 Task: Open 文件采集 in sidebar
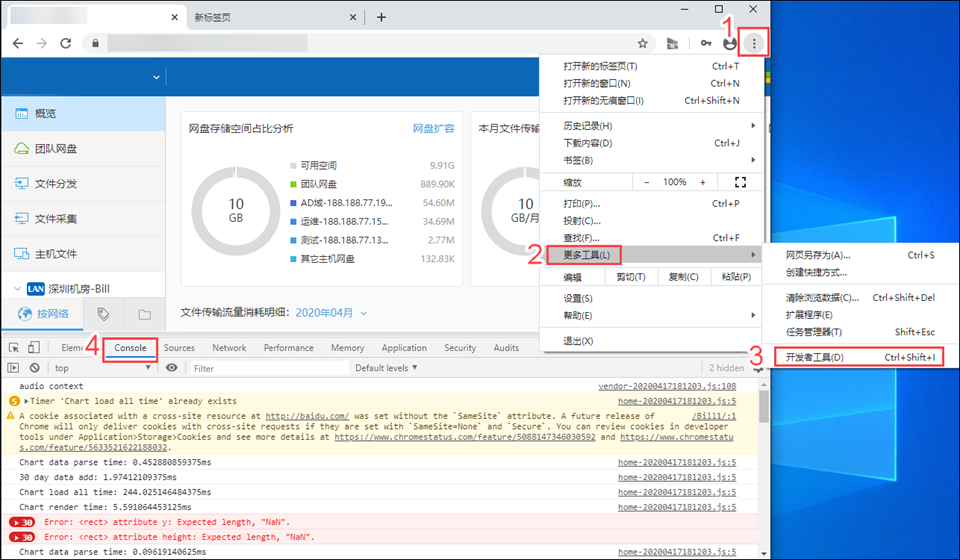tap(83, 218)
